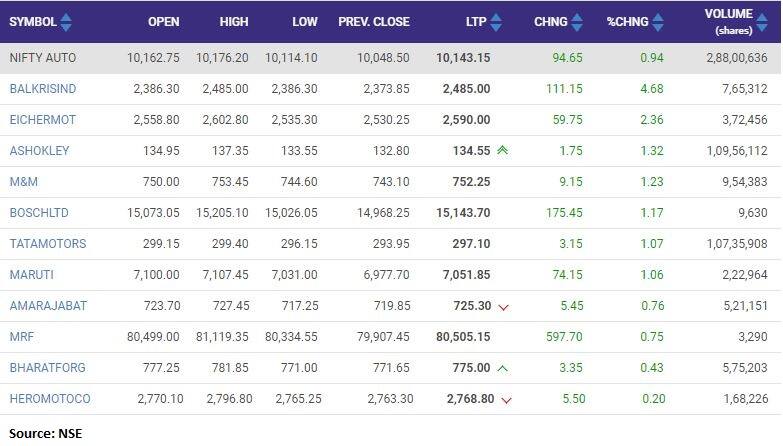Open MRF stock link
The height and width of the screenshot is (446, 783).
tap(21, 337)
